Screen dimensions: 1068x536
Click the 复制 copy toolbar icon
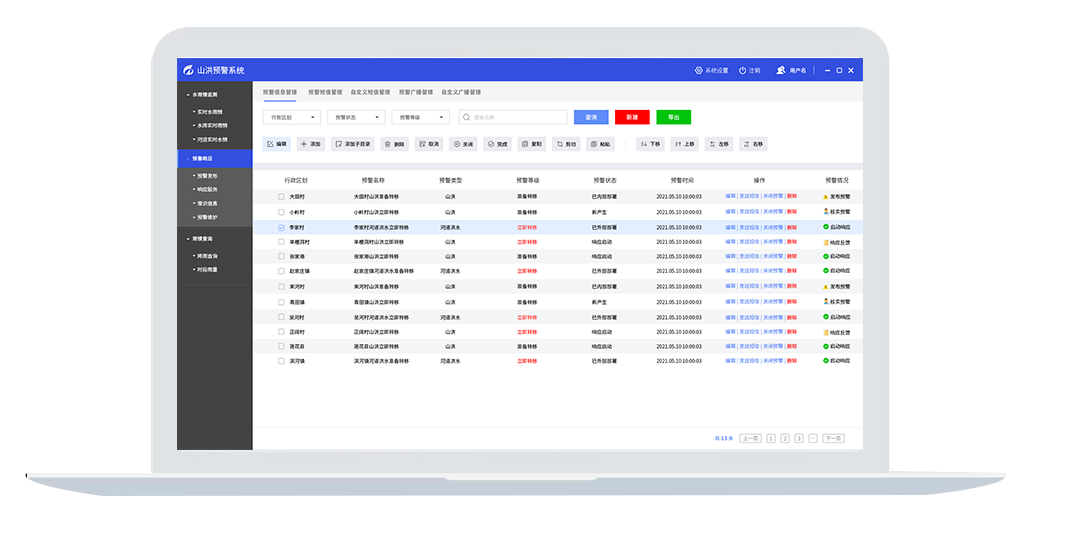pos(530,144)
